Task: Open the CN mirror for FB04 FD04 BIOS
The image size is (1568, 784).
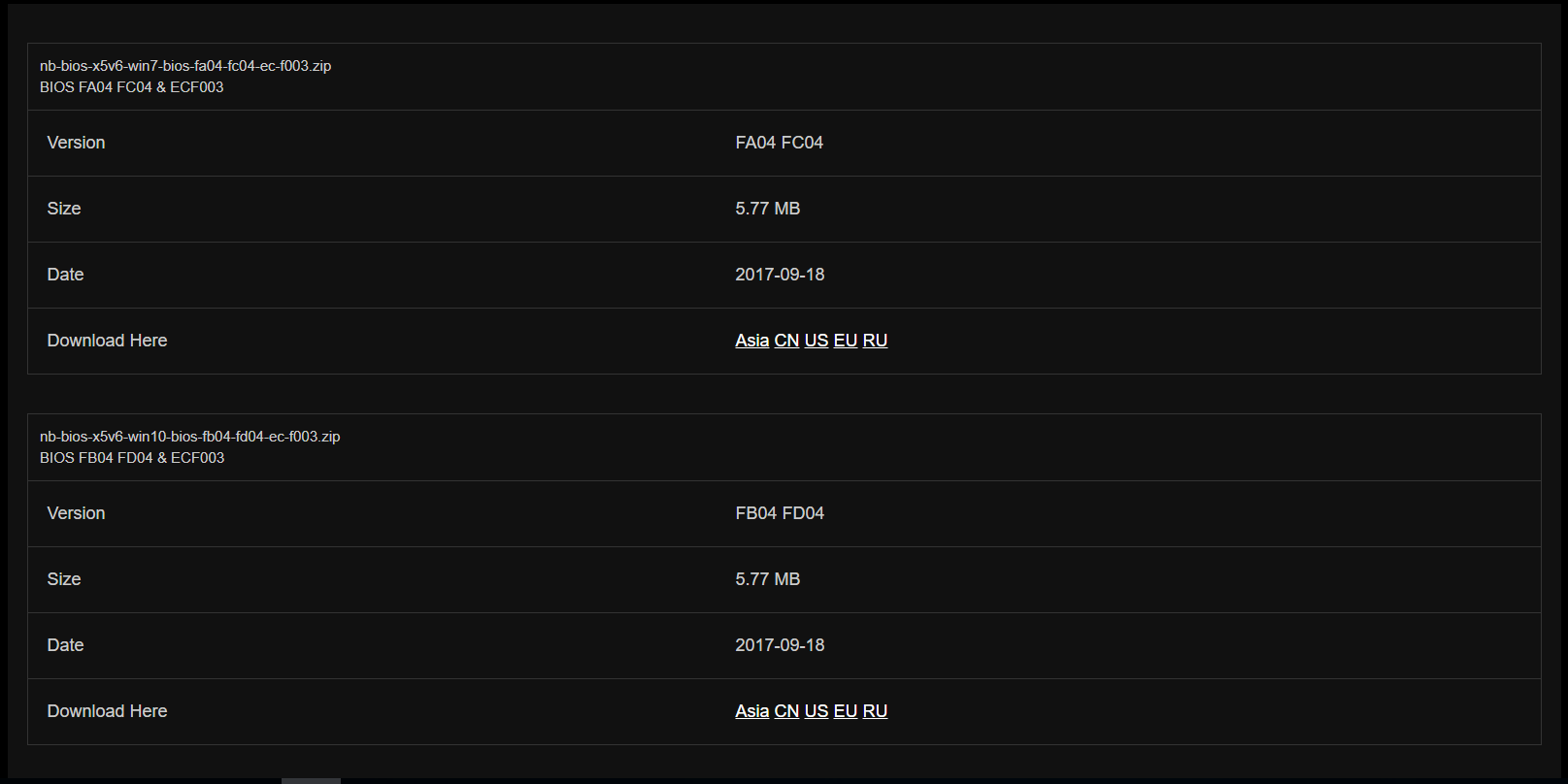Action: pos(786,711)
